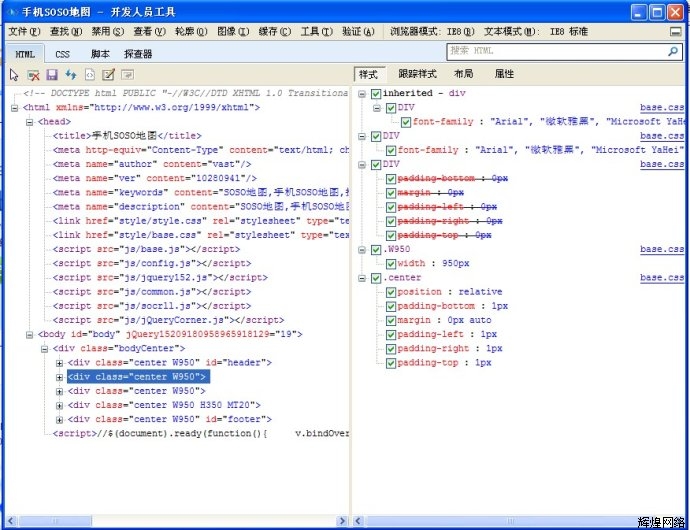Viewport: 690px width, 530px height.
Task: Open the 文件(F) menu
Action: 25,32
